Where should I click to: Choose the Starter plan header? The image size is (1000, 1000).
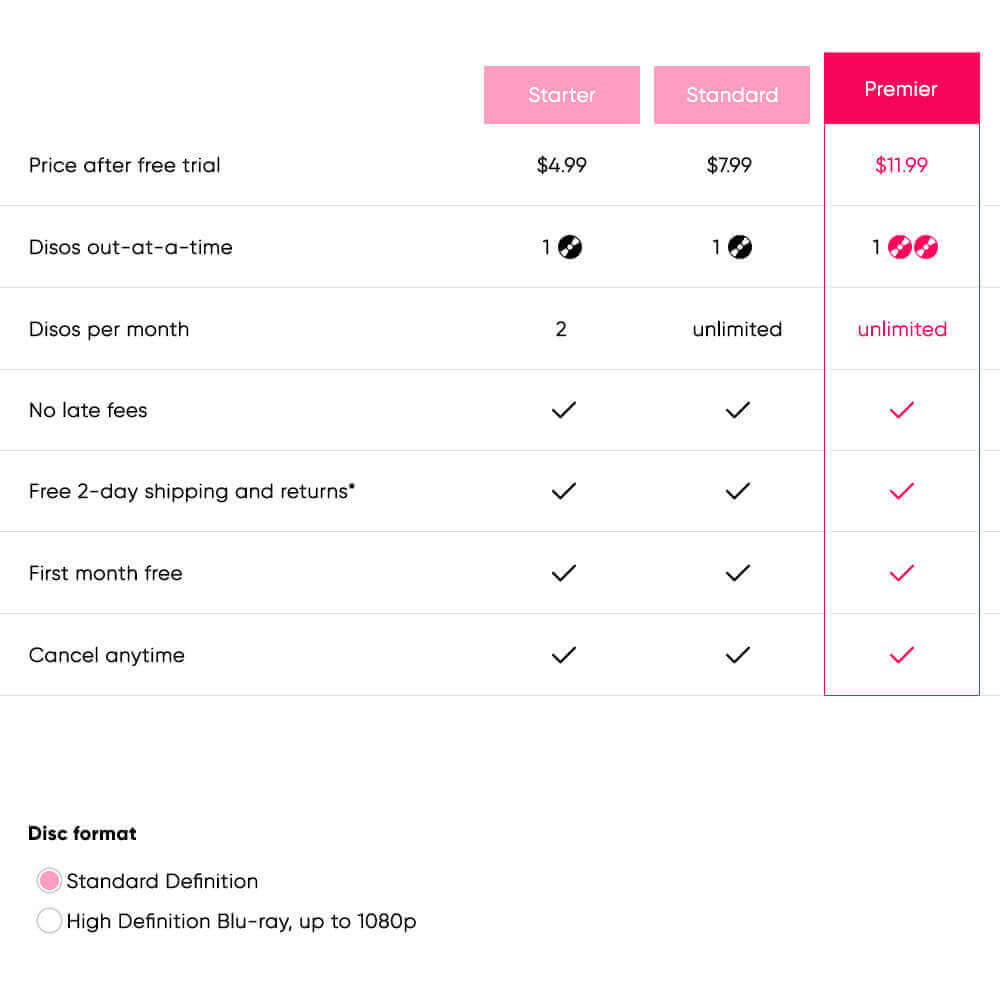pos(561,94)
